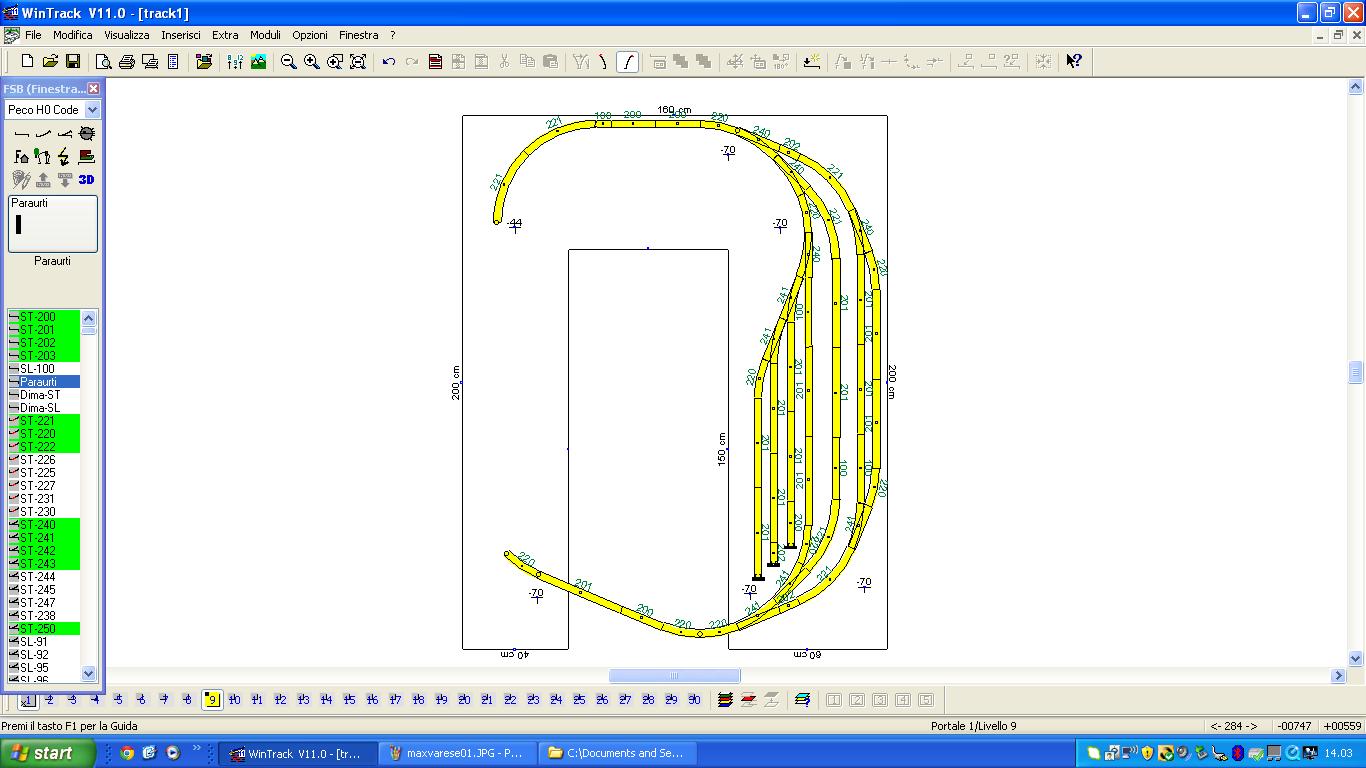Image resolution: width=1366 pixels, height=768 pixels.
Task: Click the Paraurti preview thumbnail
Action: (x=53, y=224)
